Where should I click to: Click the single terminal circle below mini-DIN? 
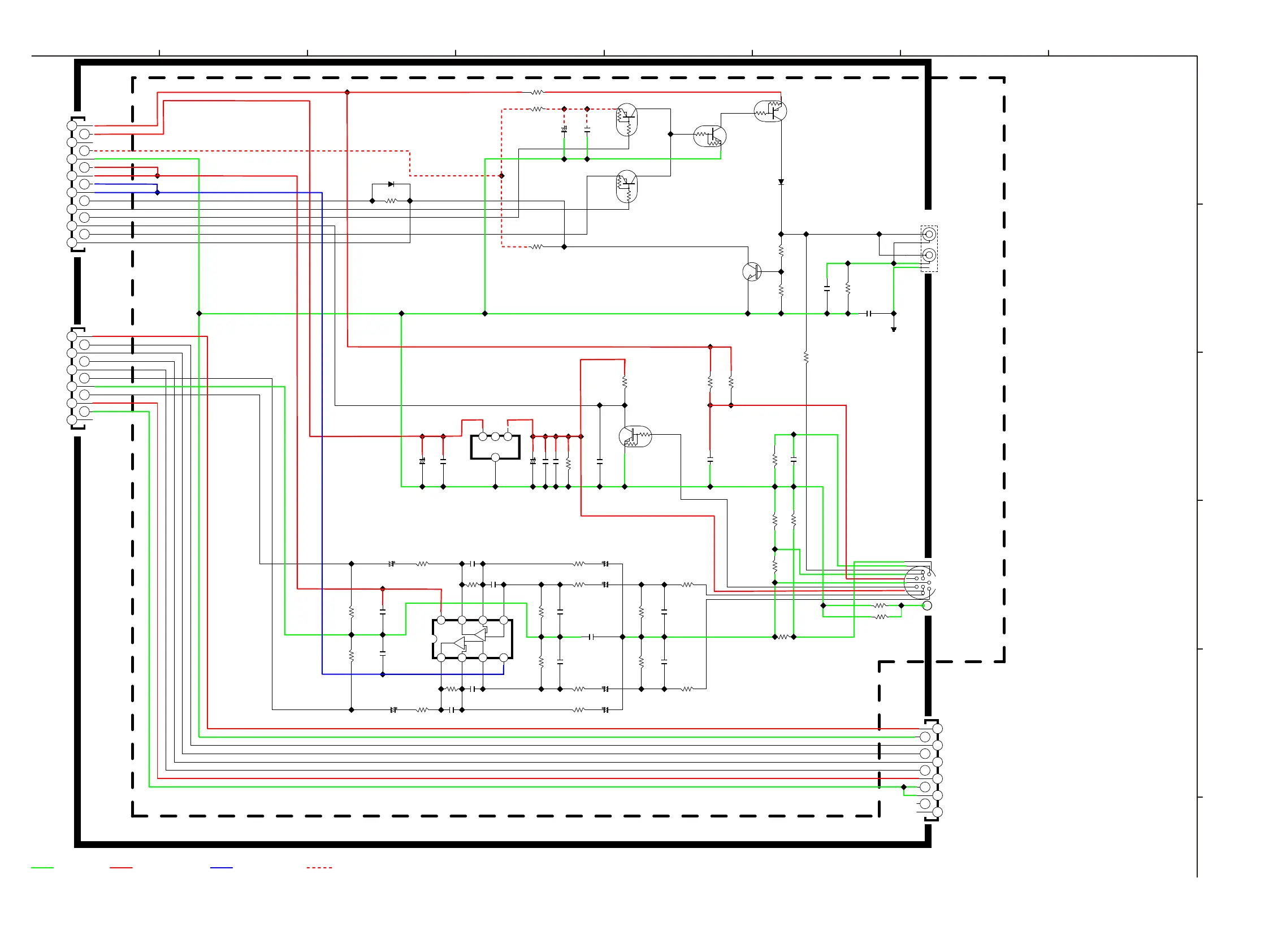pyautogui.click(x=927, y=605)
